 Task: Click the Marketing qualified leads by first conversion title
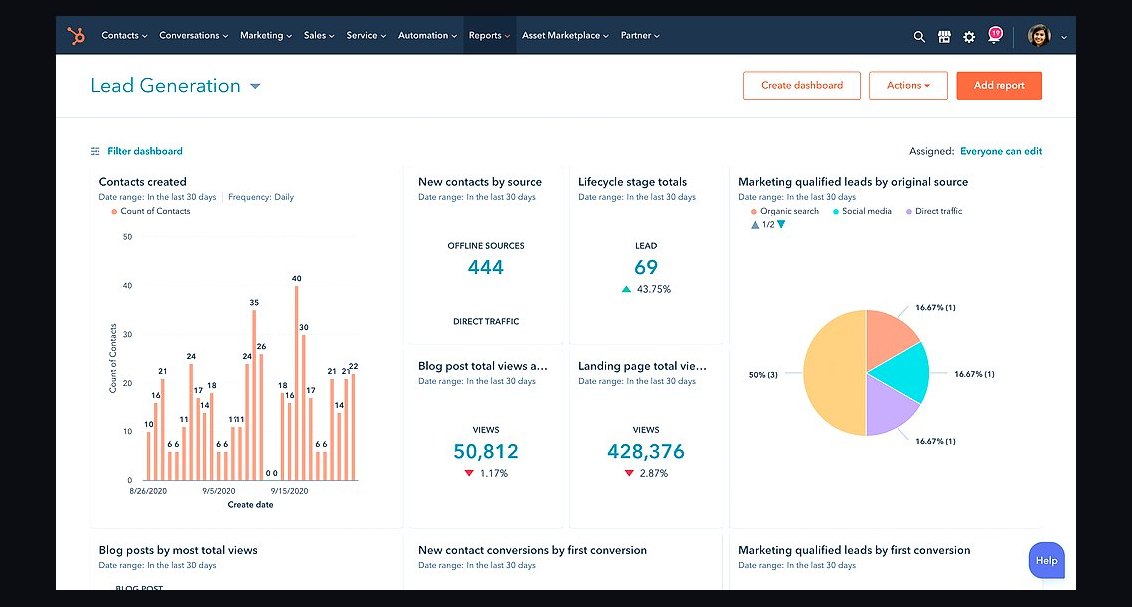coord(854,550)
